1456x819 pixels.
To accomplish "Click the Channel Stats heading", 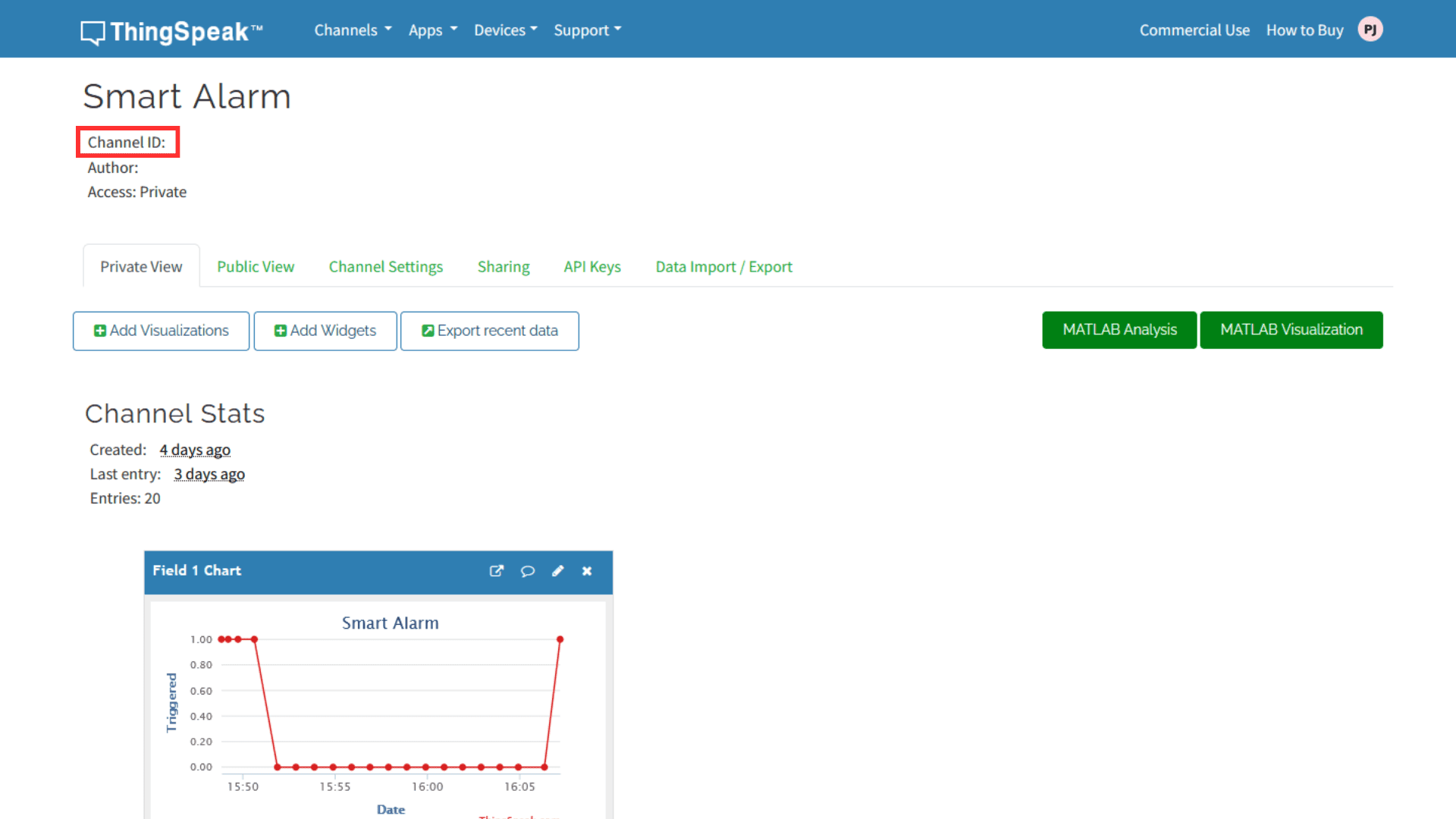I will (174, 413).
